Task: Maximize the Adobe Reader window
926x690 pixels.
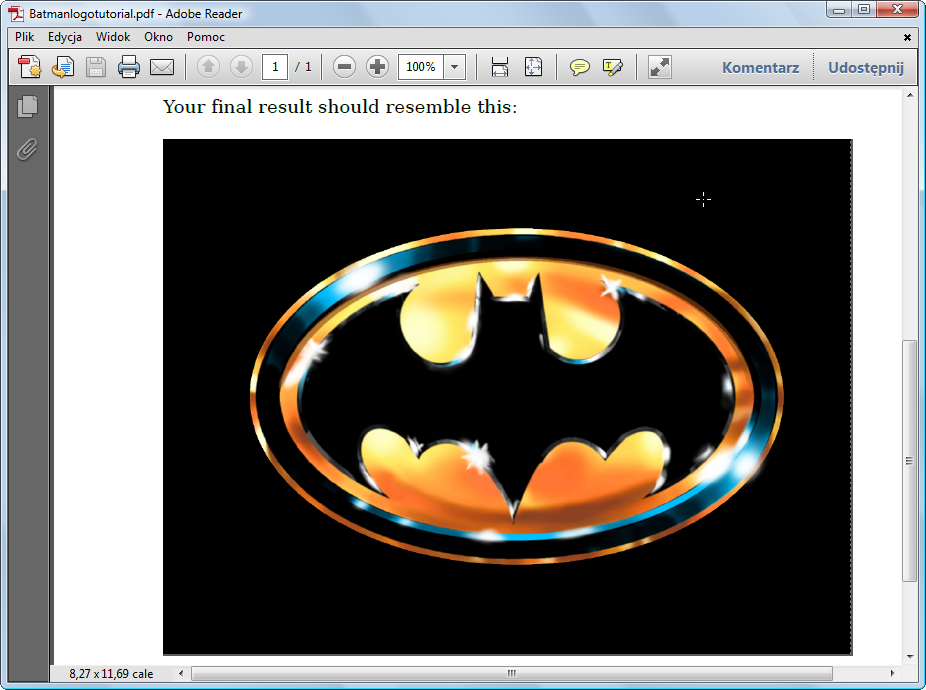Action: click(x=863, y=10)
